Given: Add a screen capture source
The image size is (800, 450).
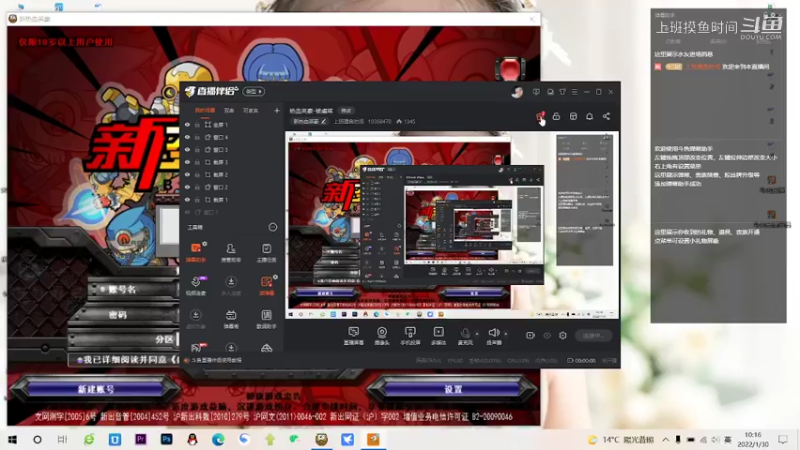Looking at the screenshot, I should 354,336.
